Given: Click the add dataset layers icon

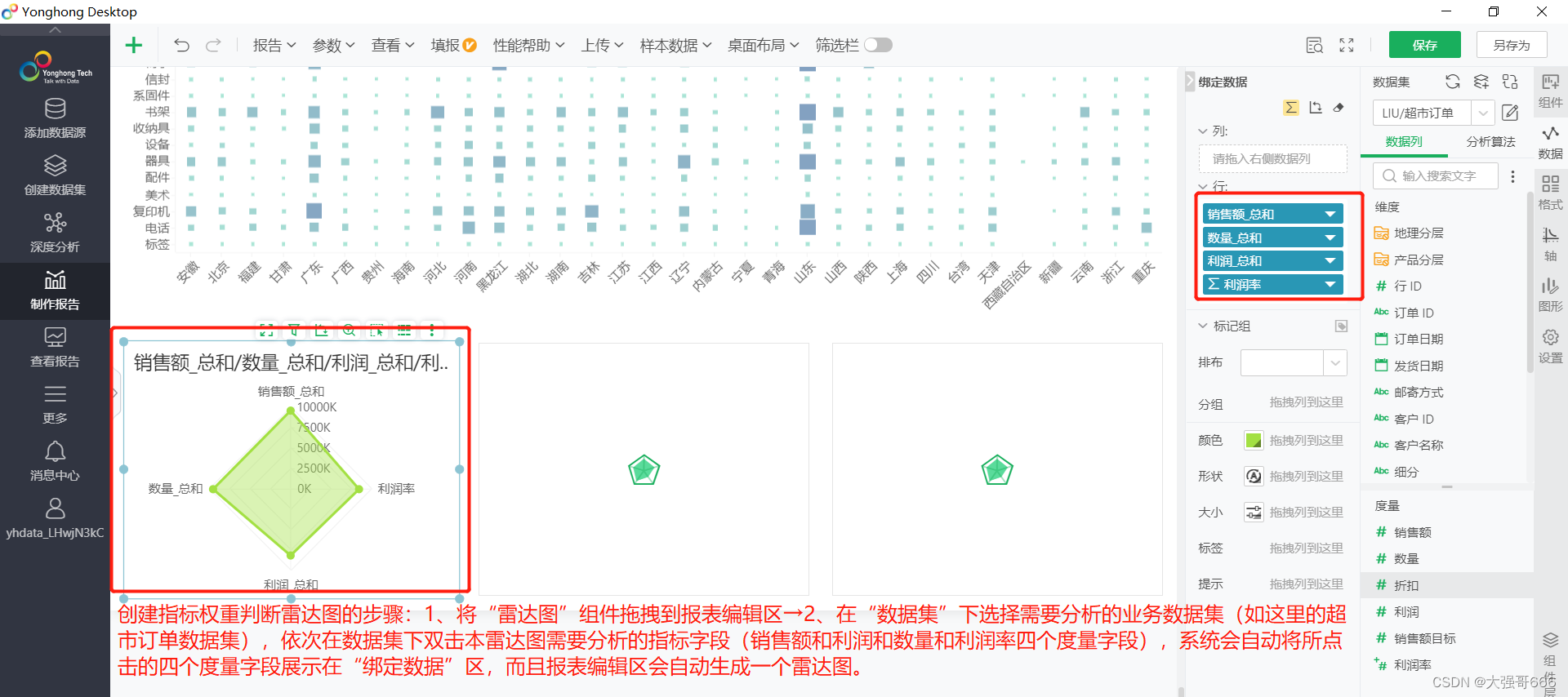Looking at the screenshot, I should click(1481, 82).
